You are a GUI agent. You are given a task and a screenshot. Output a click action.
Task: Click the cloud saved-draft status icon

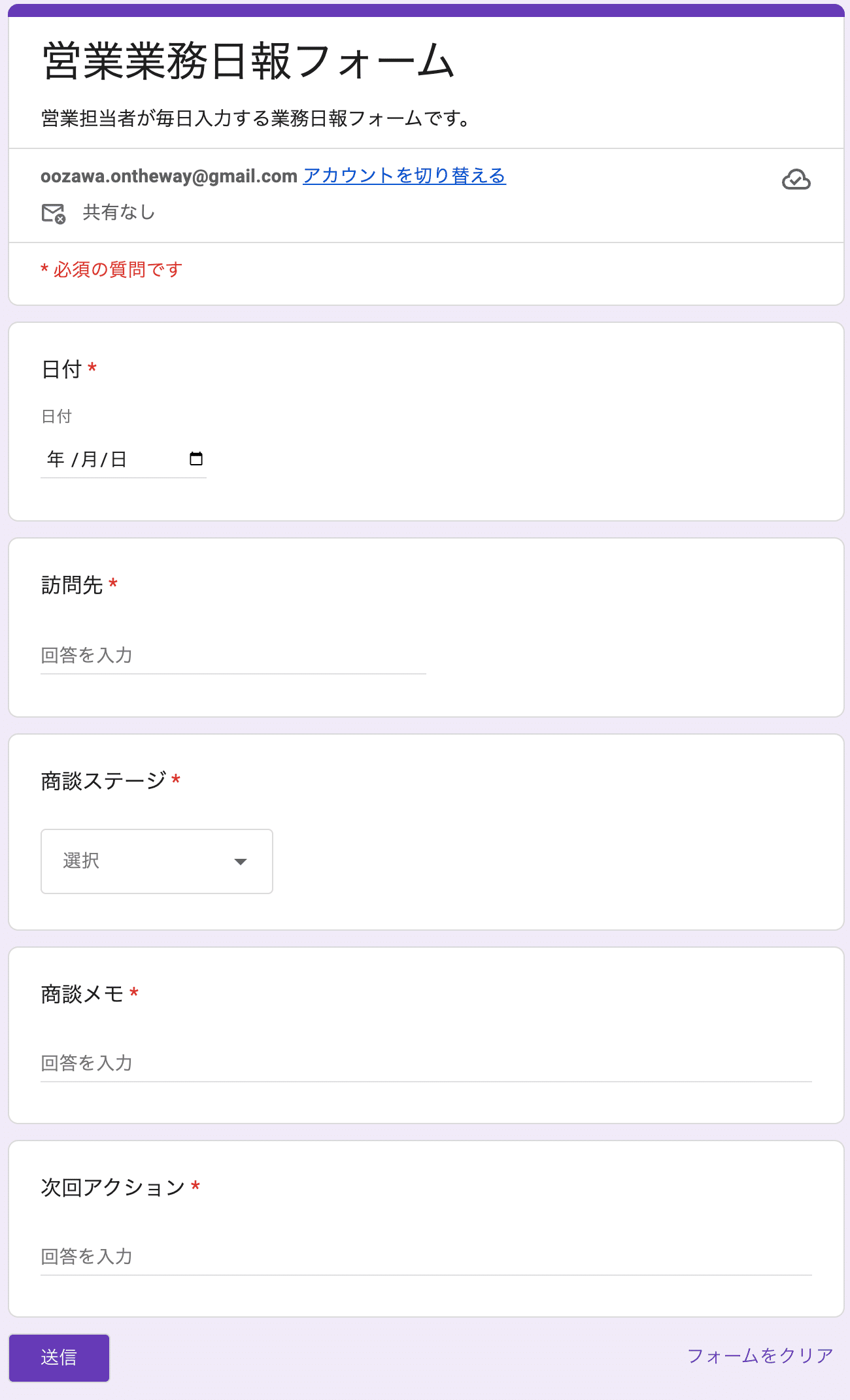click(x=796, y=180)
